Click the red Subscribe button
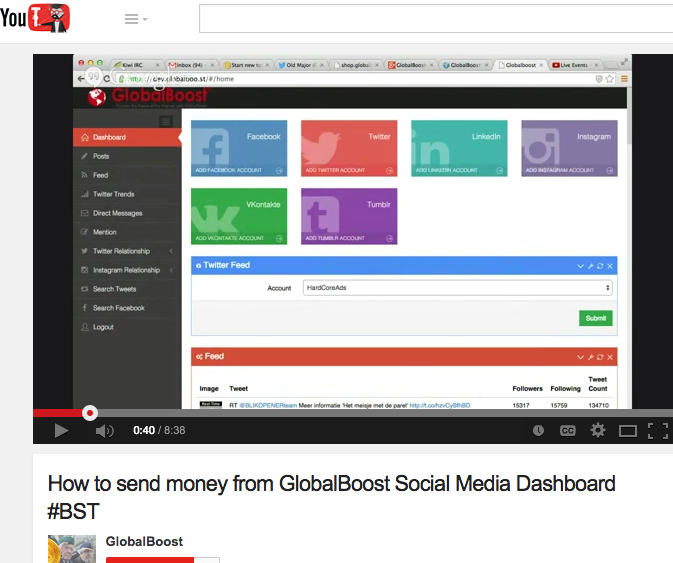The height and width of the screenshot is (563, 673). (x=150, y=560)
